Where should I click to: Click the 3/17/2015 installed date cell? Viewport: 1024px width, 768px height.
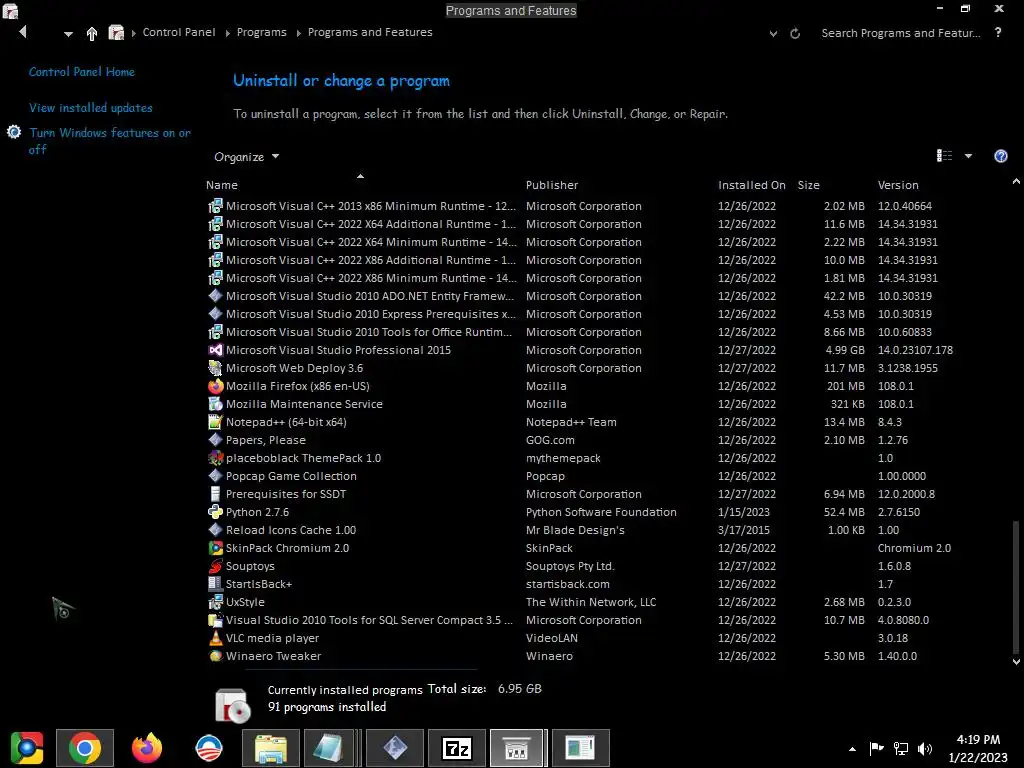tap(743, 530)
